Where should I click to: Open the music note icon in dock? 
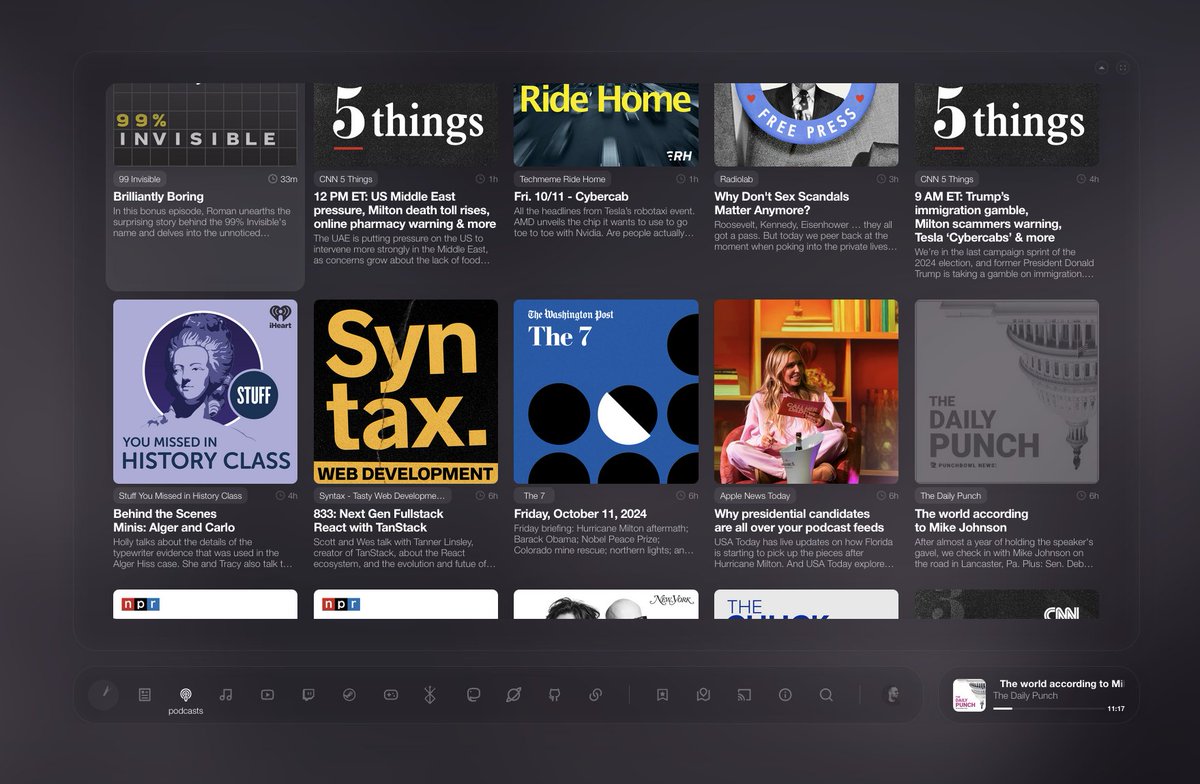[x=226, y=694]
